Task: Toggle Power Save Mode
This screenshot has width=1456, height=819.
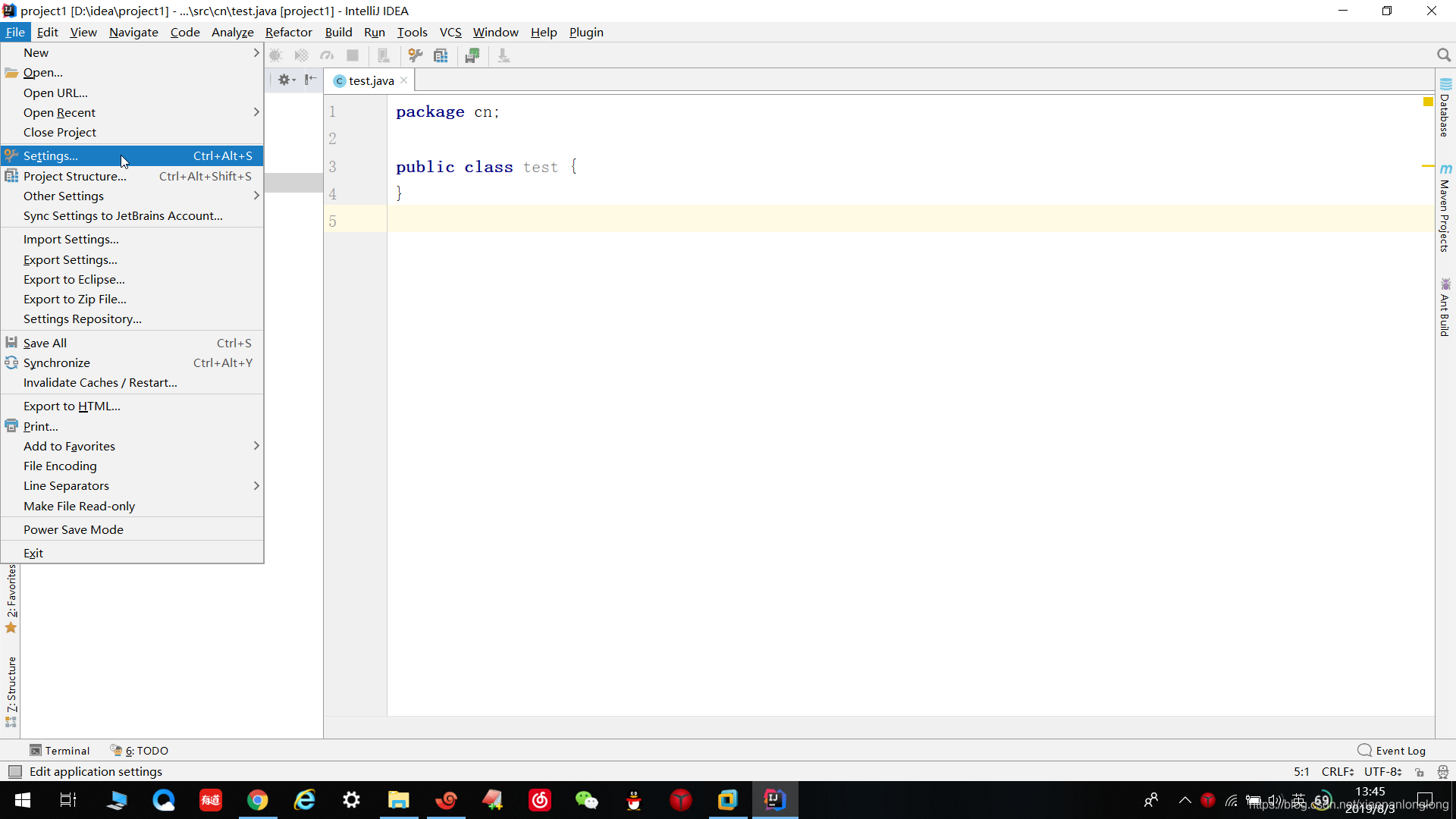Action: pos(132,529)
